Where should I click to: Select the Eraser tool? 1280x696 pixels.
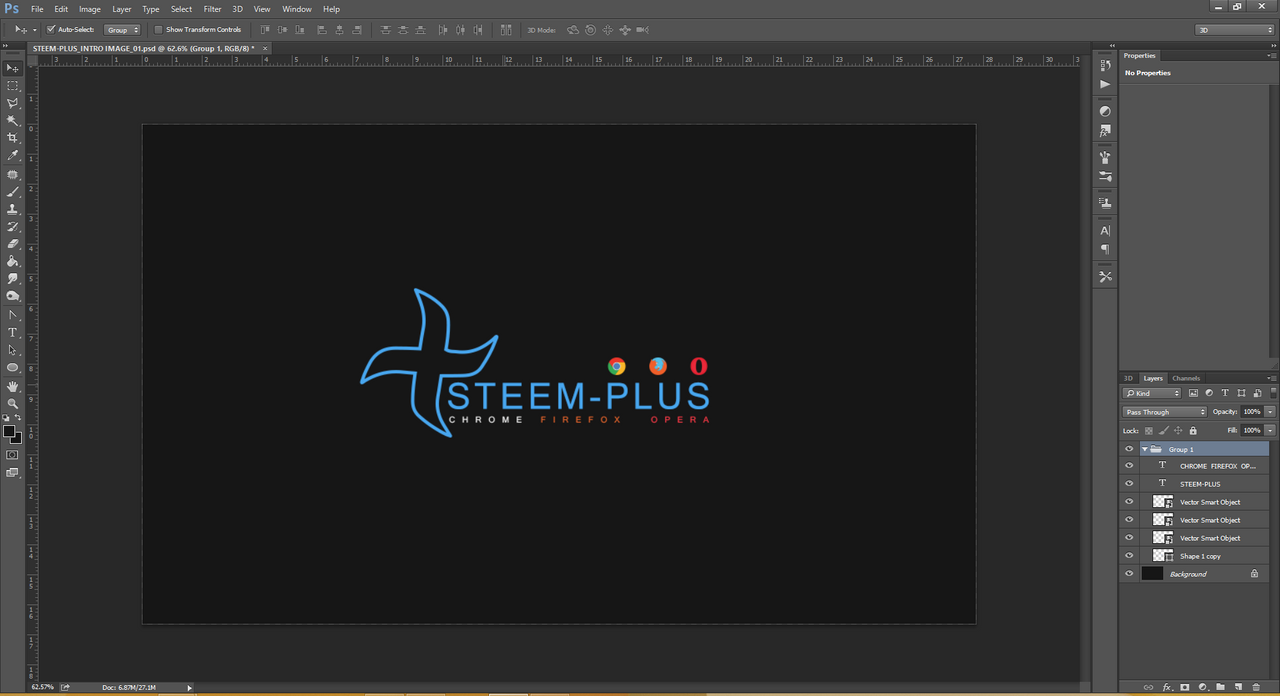point(13,244)
